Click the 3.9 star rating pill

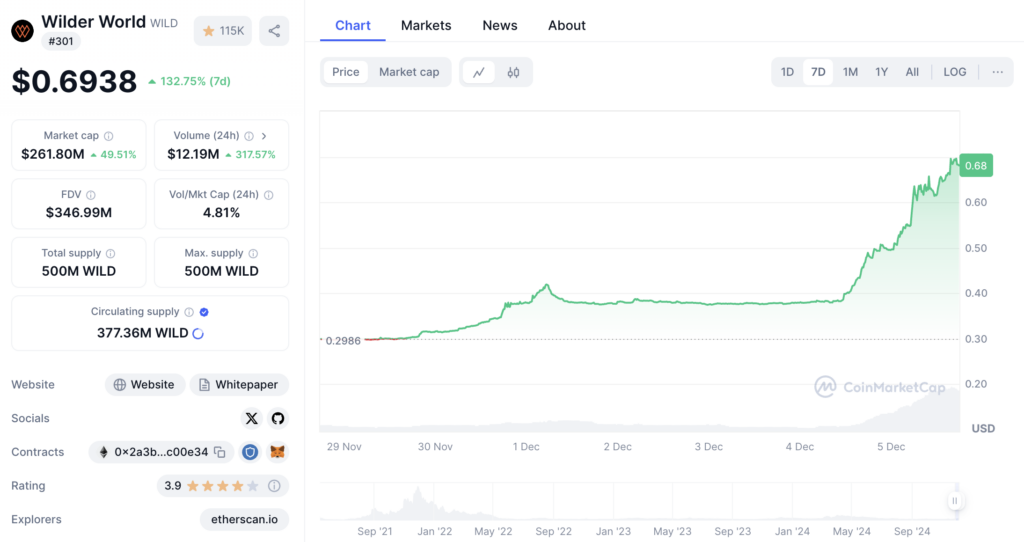point(223,486)
